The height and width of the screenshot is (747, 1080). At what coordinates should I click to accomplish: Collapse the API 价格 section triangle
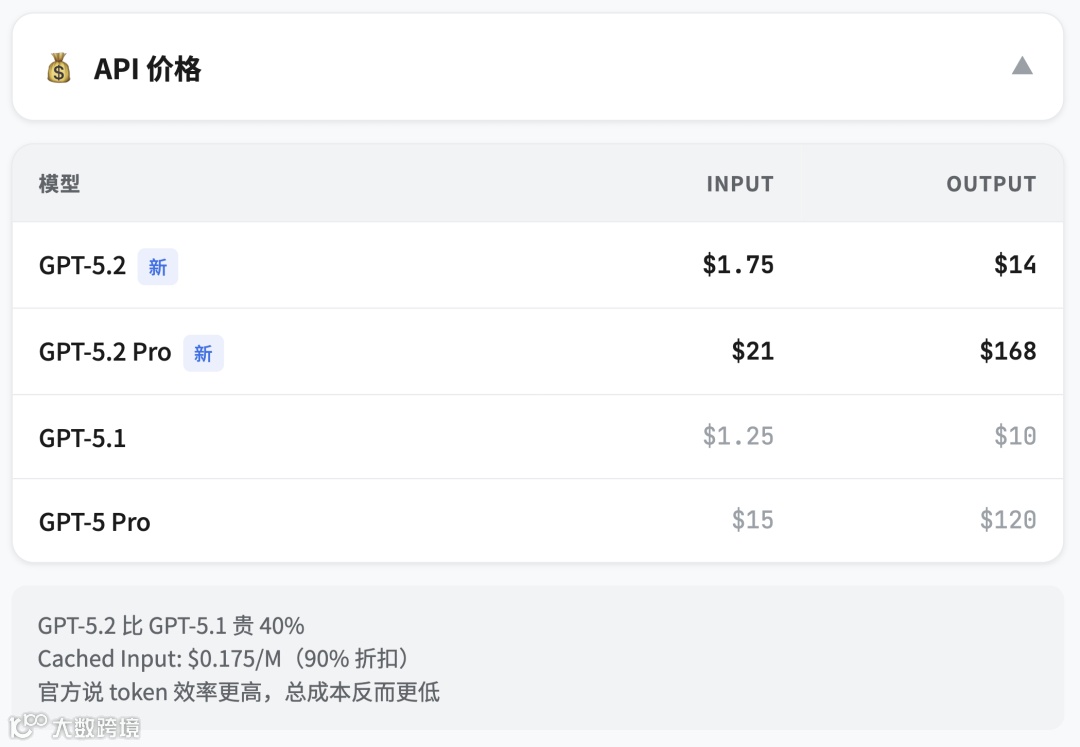1021,66
